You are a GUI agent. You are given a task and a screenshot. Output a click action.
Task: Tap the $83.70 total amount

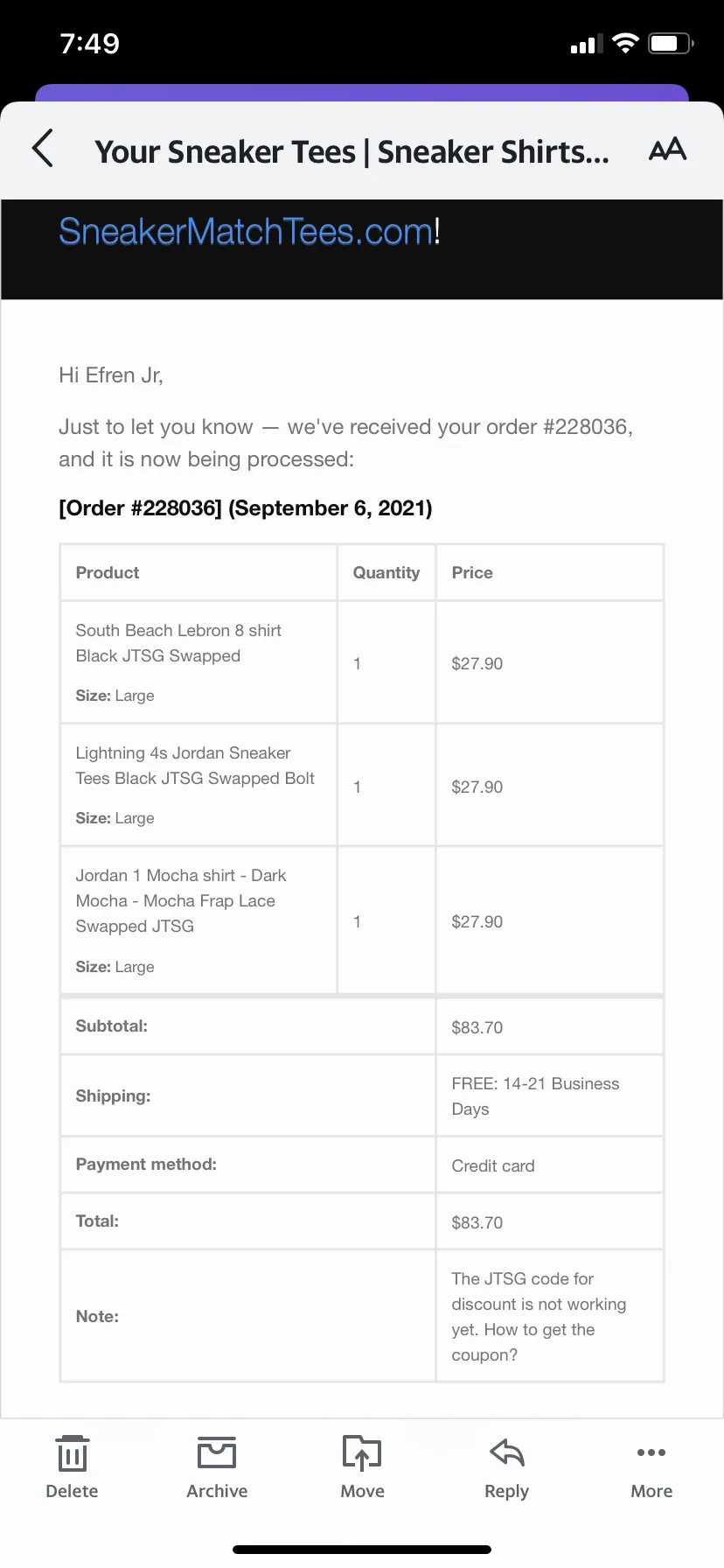477,1222
